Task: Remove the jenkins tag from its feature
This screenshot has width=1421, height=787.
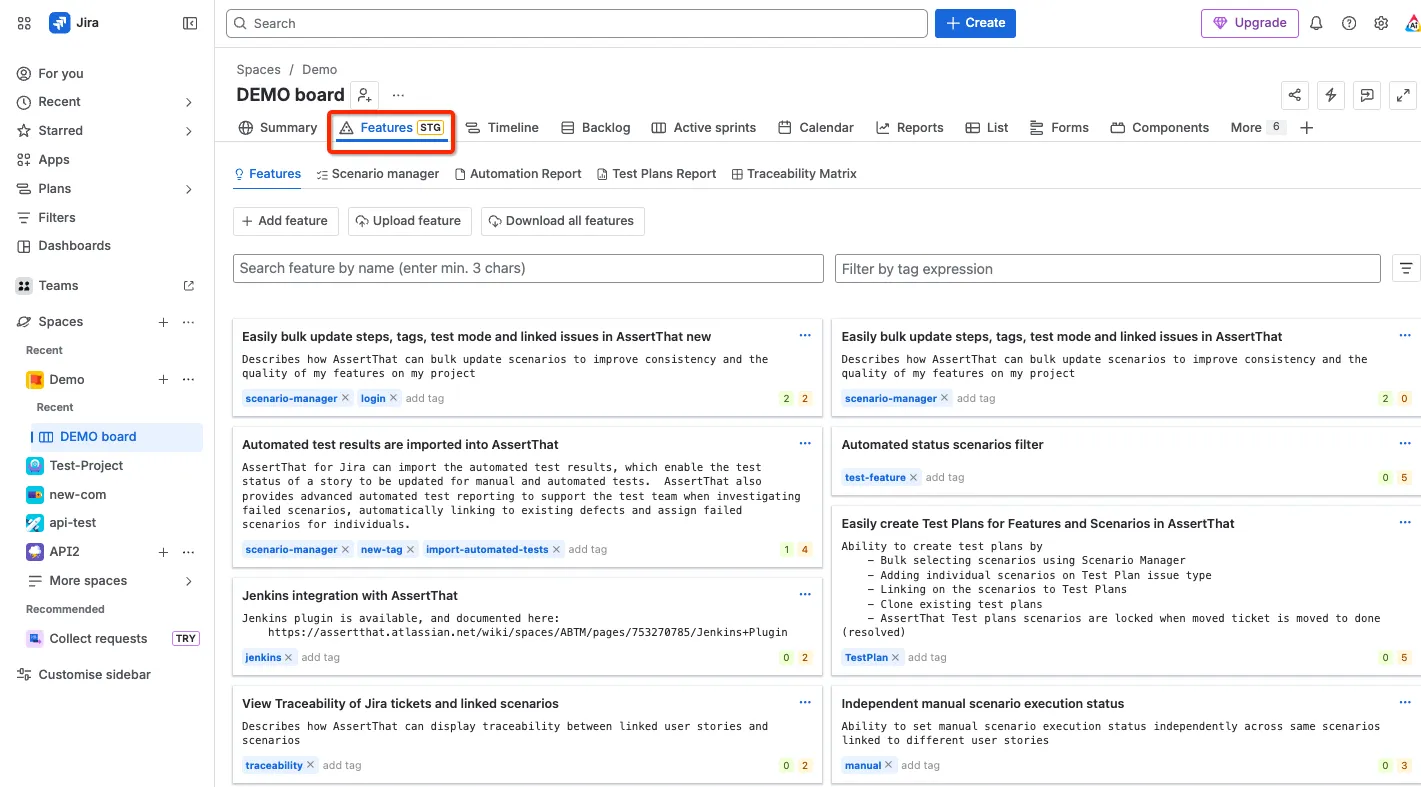Action: (289, 657)
